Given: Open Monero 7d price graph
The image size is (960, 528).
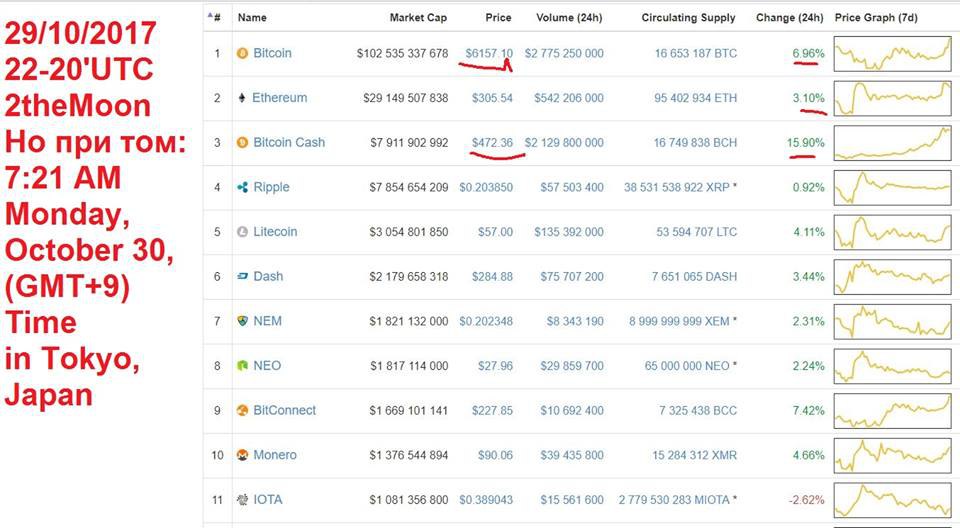Looking at the screenshot, I should point(893,456).
